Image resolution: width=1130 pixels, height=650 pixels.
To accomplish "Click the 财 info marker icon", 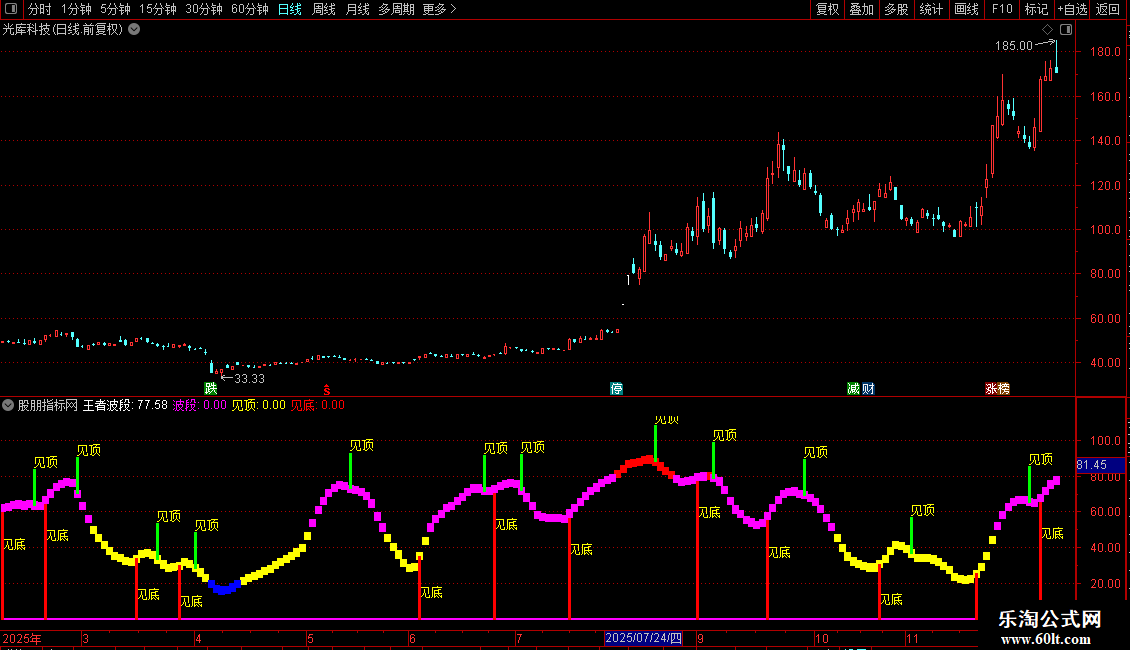I will (x=868, y=388).
